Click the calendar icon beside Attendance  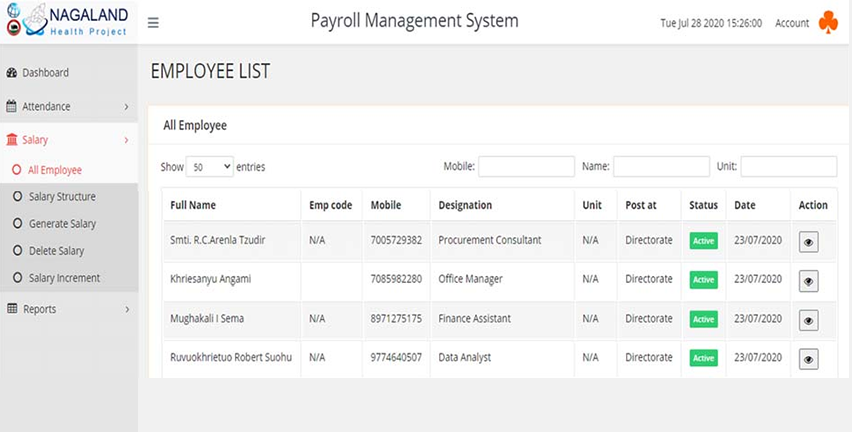tap(11, 107)
